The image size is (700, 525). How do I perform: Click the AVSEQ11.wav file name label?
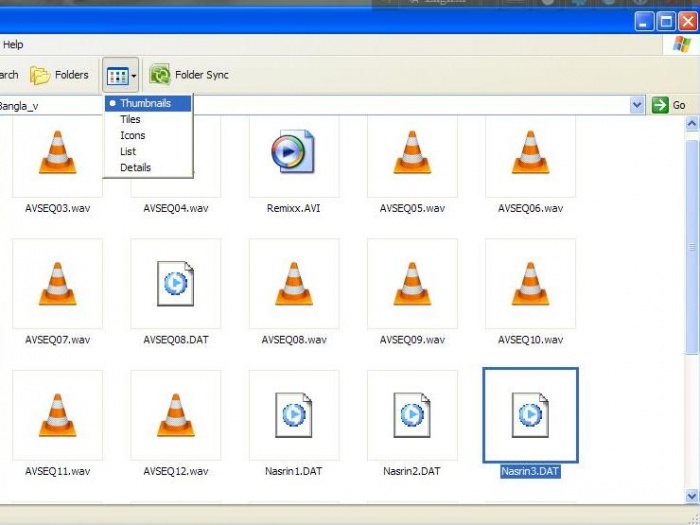[58, 471]
